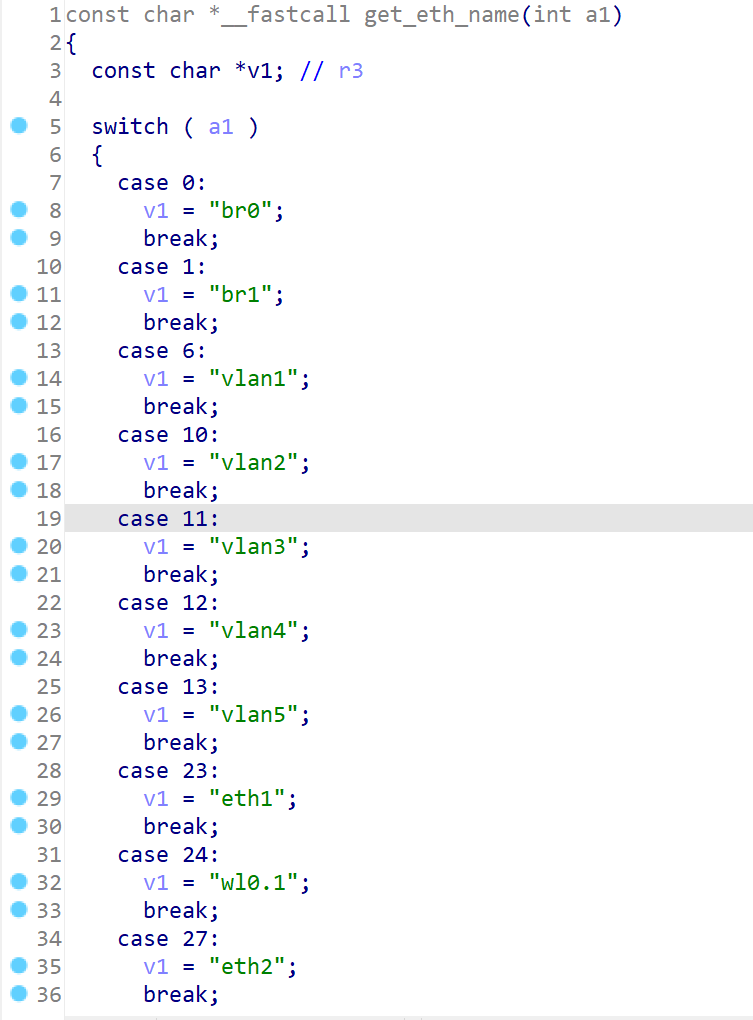The width and height of the screenshot is (753, 1020).
Task: Select the blue dot at line 26
Action: click(18, 714)
